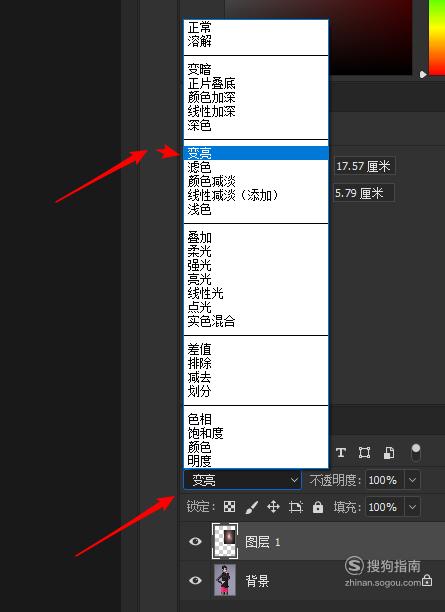Select highlighted 变亮 blend mode
The width and height of the screenshot is (445, 612).
(256, 153)
